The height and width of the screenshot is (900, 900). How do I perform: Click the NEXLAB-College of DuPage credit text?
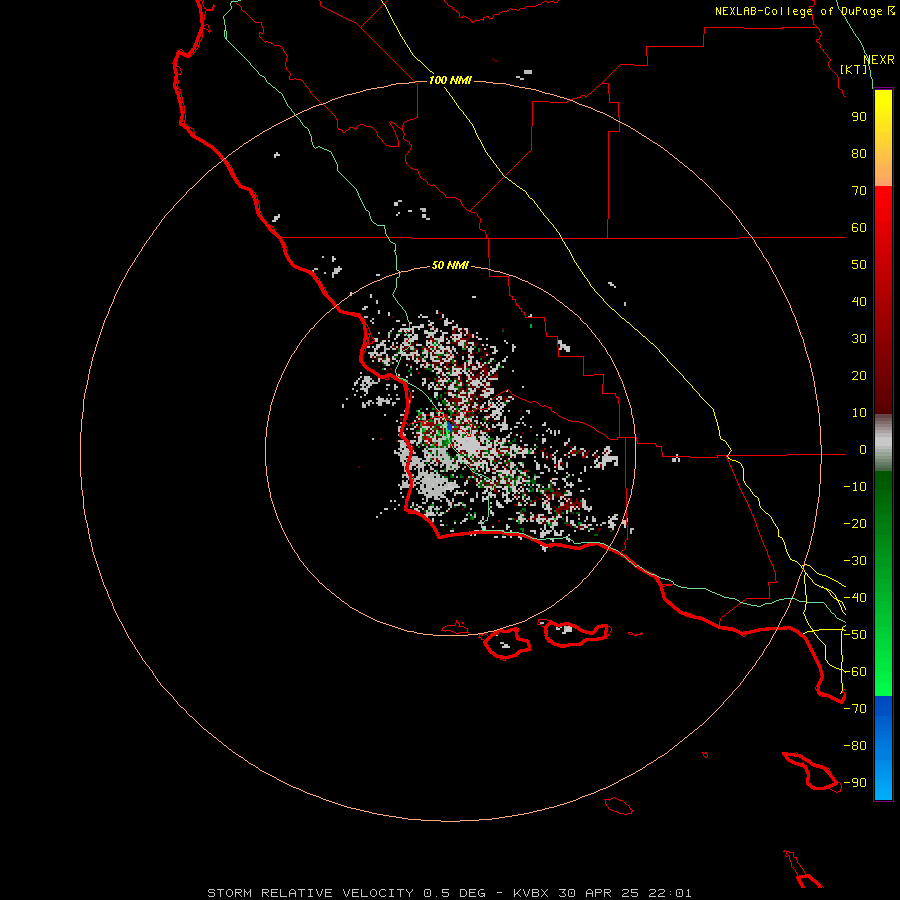(x=804, y=11)
